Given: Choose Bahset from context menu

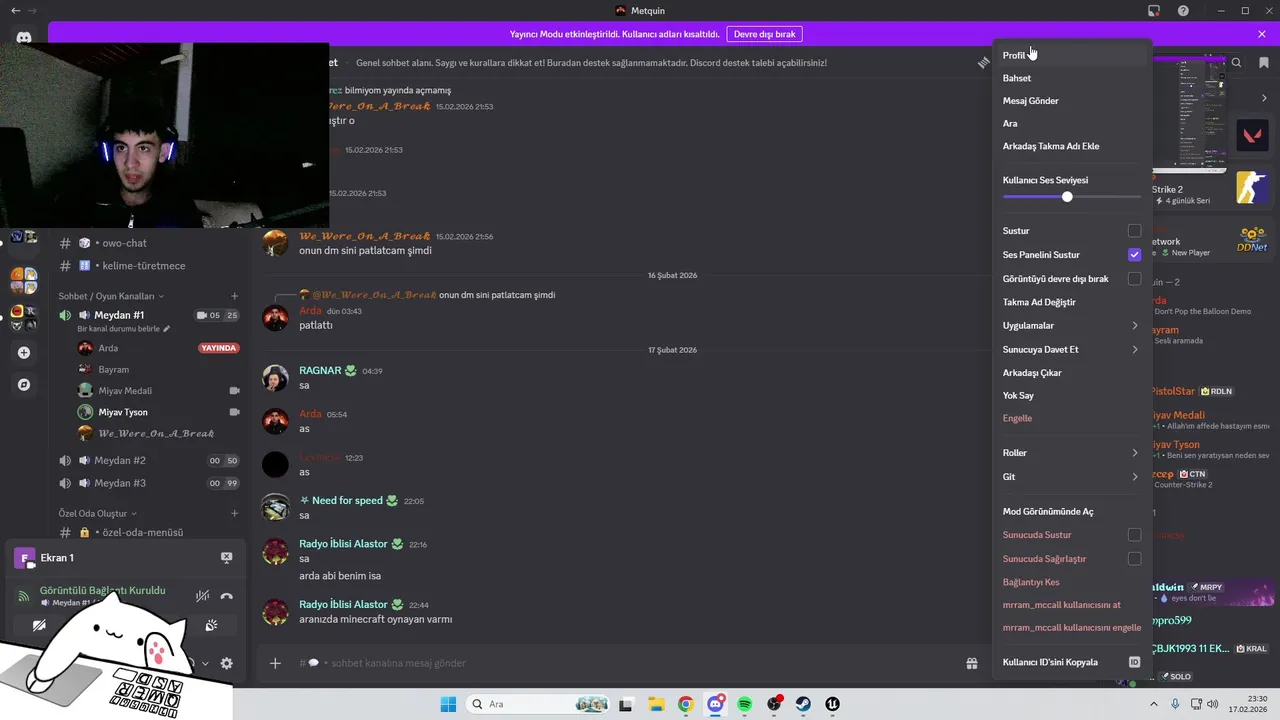Looking at the screenshot, I should pyautogui.click(x=1072, y=78).
